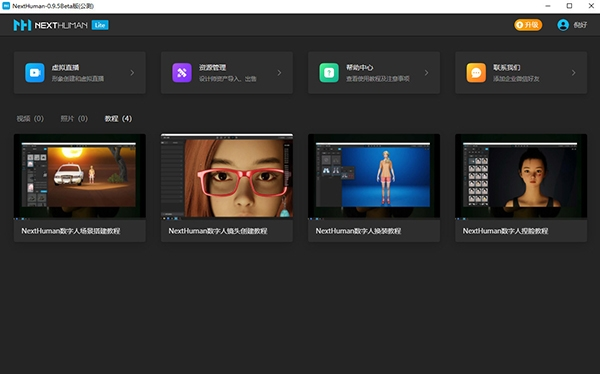The image size is (600, 374).
Task: Select the 教程 (4) tab
Action: click(118, 119)
